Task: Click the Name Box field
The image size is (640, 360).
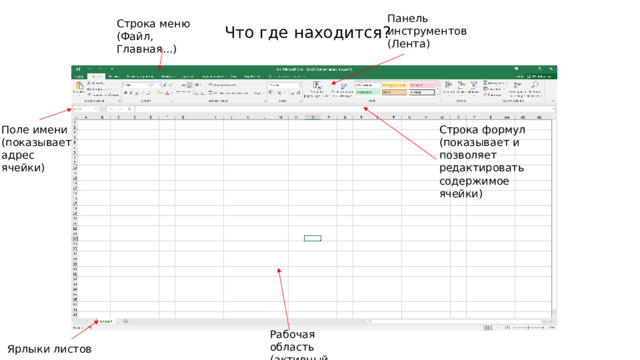Action: coord(86,109)
